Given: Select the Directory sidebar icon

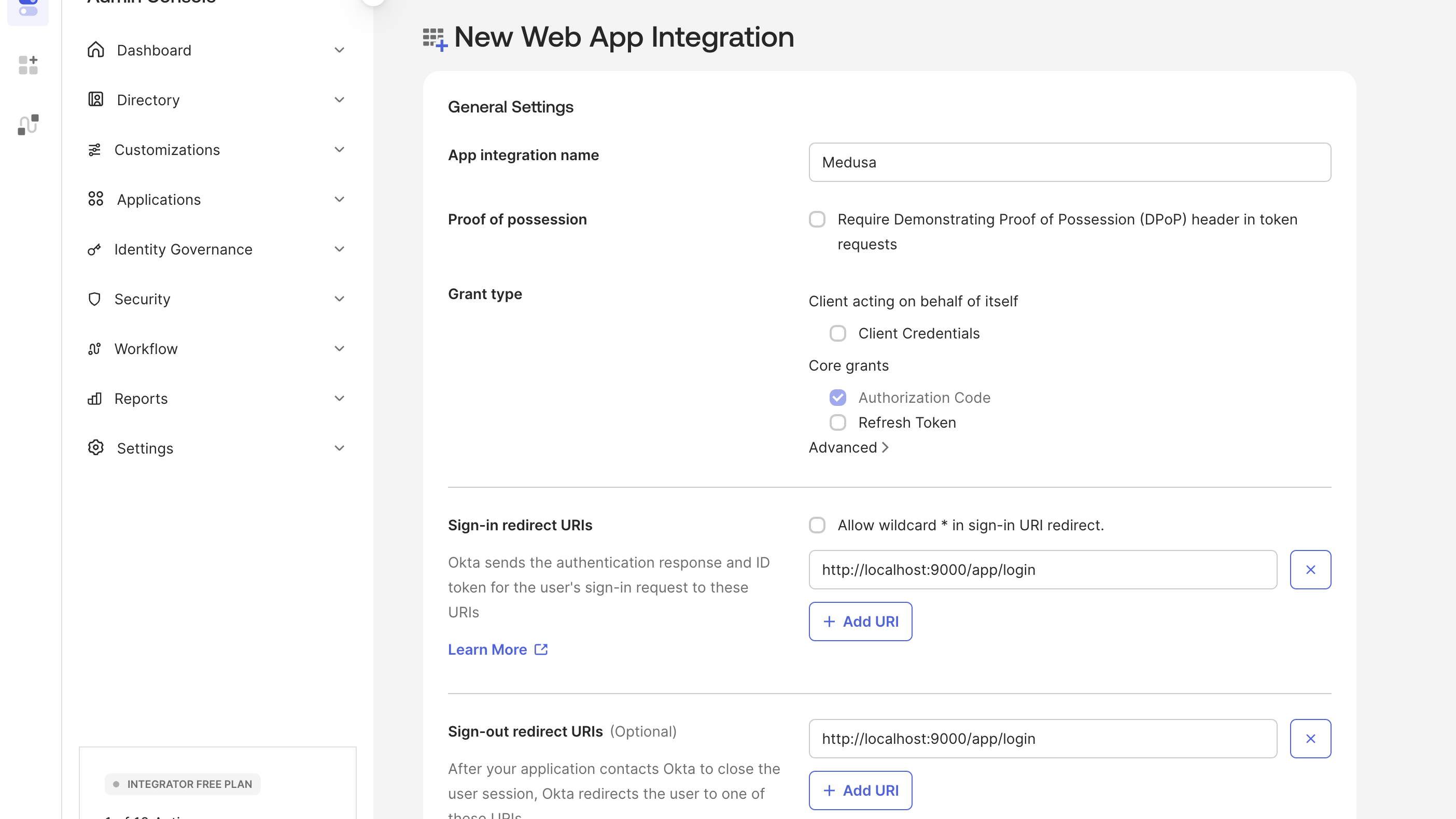Looking at the screenshot, I should click(95, 100).
